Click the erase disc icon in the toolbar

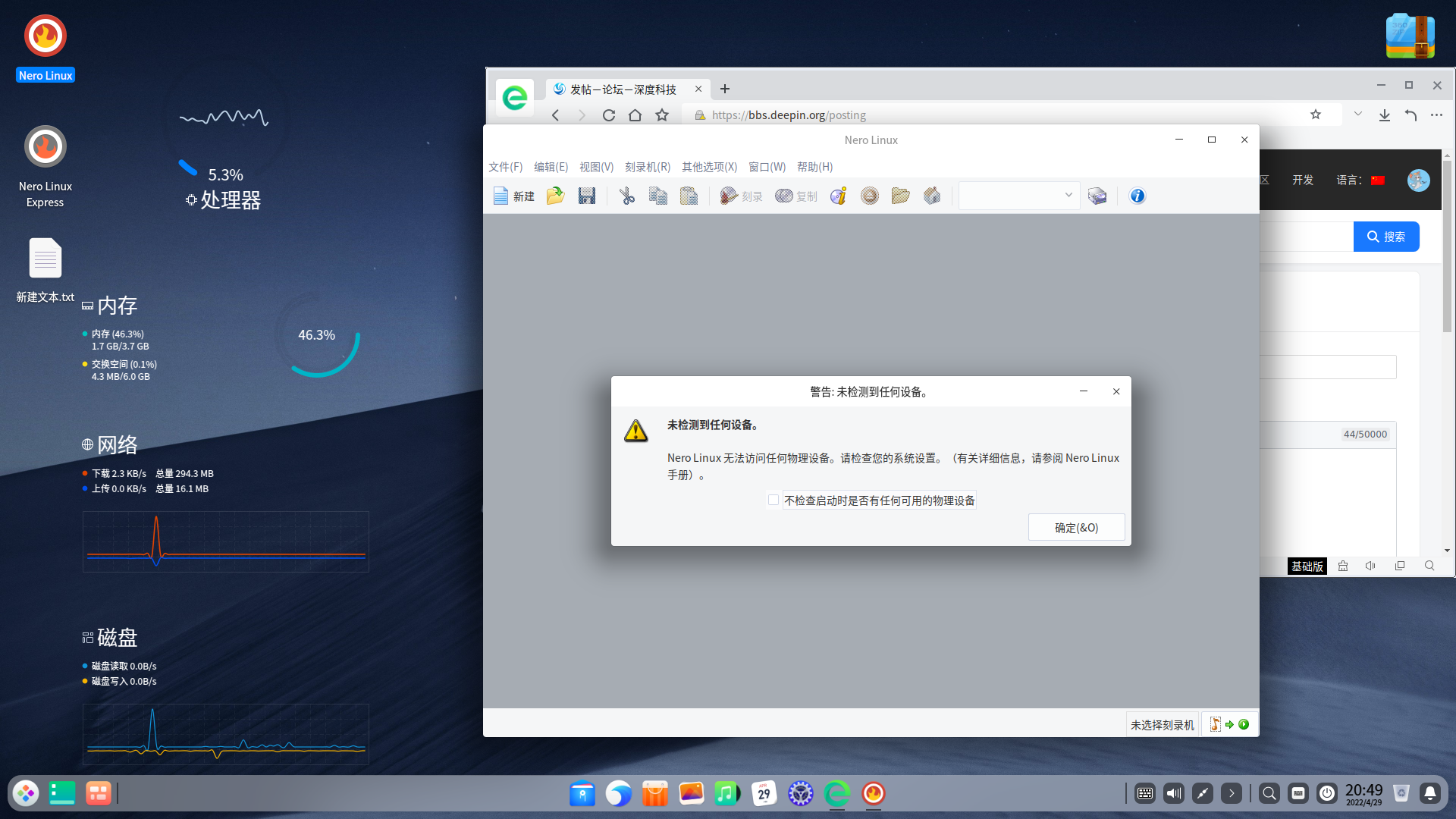870,196
